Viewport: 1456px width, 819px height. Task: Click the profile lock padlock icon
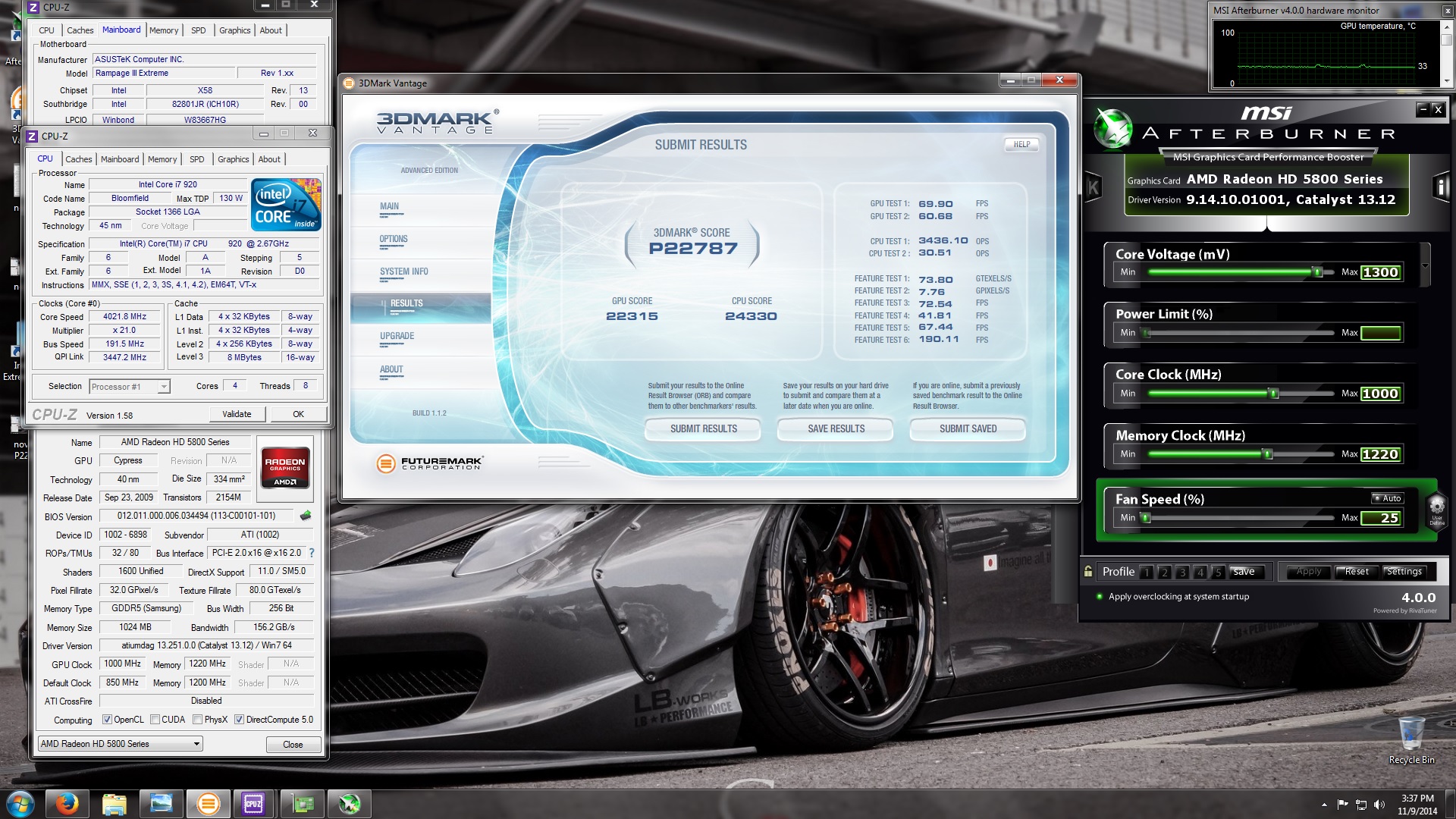tap(1088, 572)
